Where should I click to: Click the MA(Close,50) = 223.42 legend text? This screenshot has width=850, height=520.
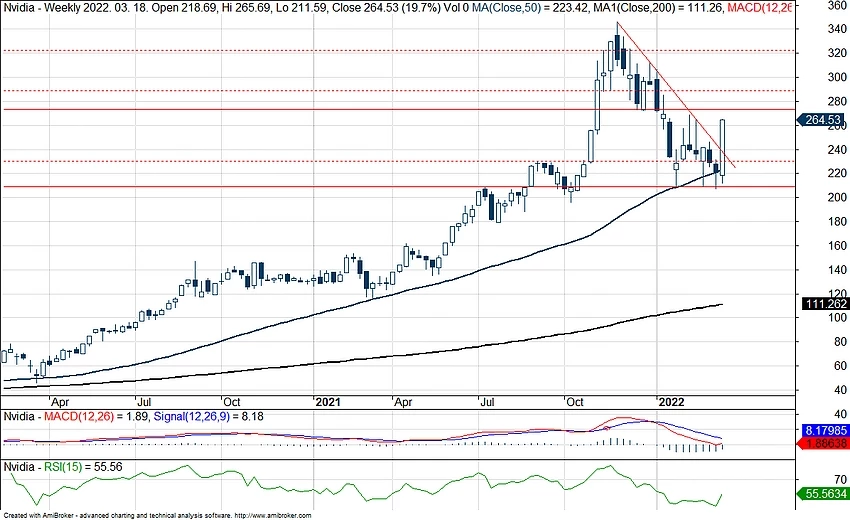pyautogui.click(x=529, y=8)
